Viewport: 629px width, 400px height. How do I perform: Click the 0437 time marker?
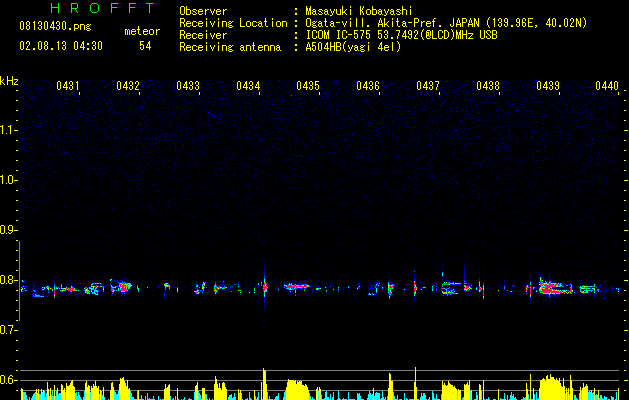click(x=428, y=85)
